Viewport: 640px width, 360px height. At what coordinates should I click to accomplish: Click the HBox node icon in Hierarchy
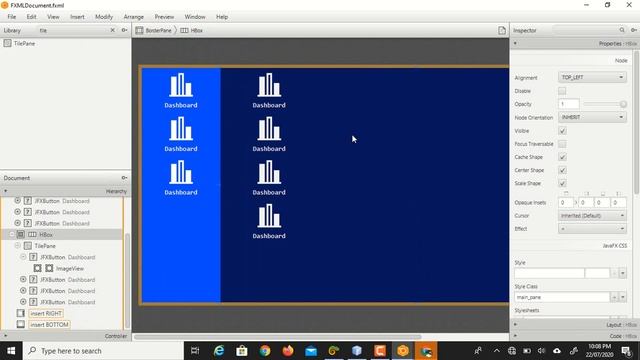click(x=32, y=235)
